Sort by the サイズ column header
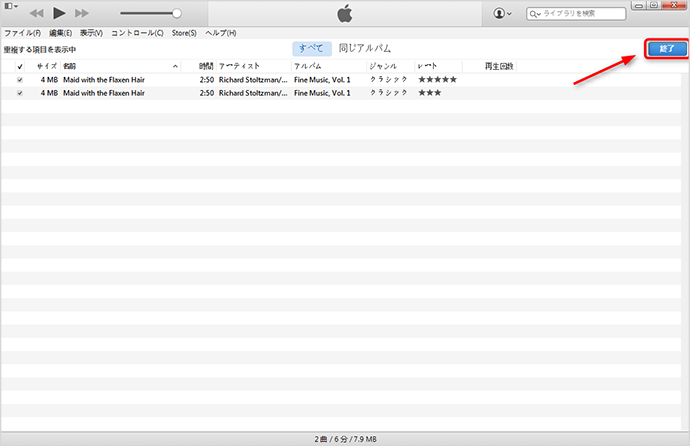 tap(47, 66)
